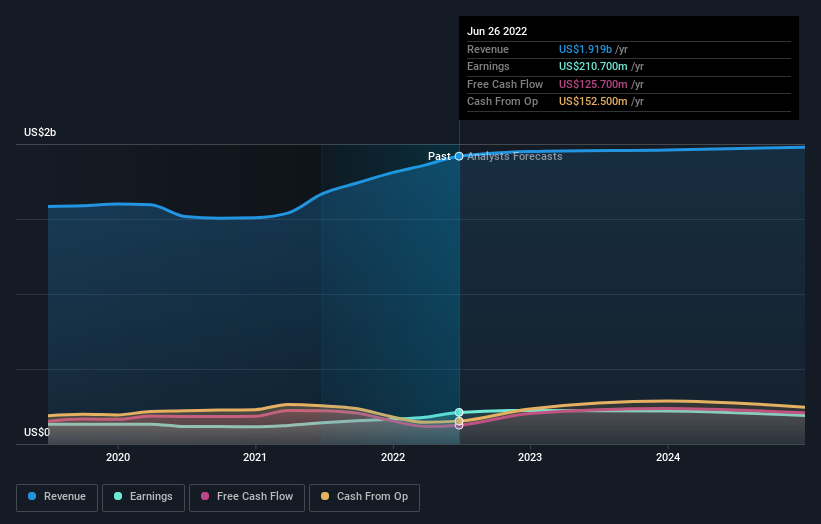The height and width of the screenshot is (524, 821).
Task: Click the Earnings data point marker on teal line
Action: [x=459, y=412]
